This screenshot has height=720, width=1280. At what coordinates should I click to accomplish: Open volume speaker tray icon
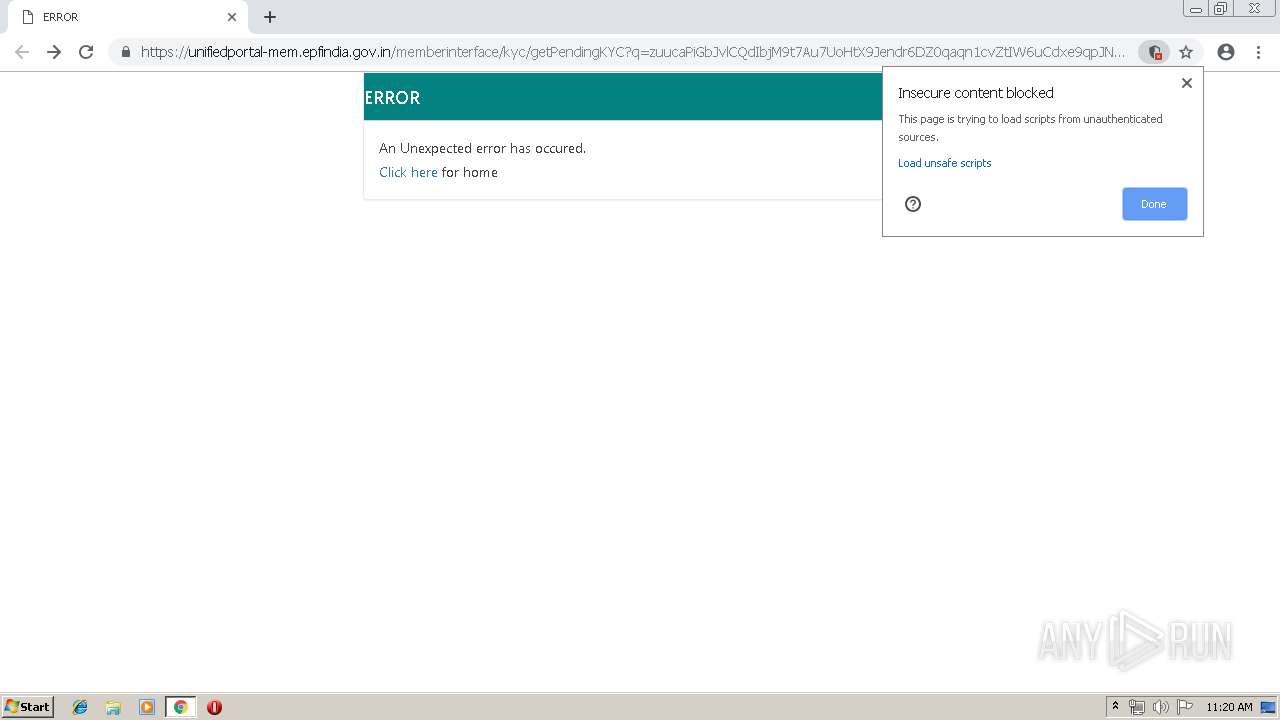pyautogui.click(x=1161, y=707)
